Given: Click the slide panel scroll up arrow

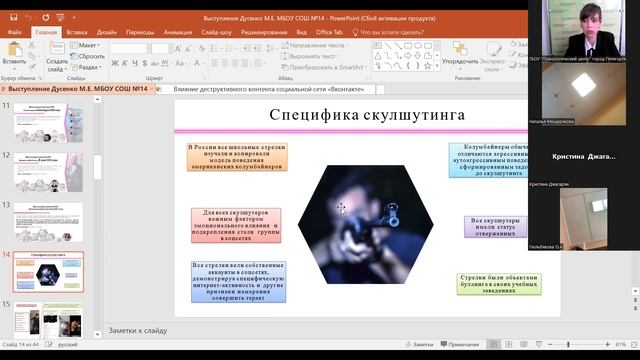Looking at the screenshot, I should point(97,99).
